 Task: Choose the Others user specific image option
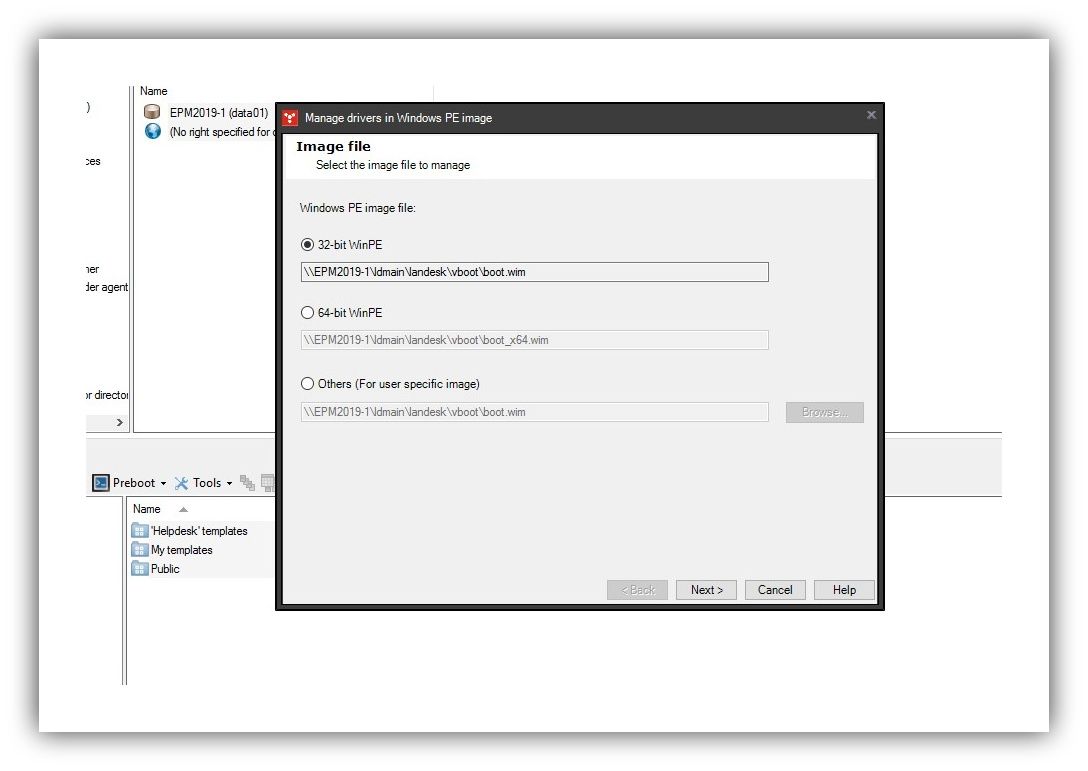tap(307, 383)
